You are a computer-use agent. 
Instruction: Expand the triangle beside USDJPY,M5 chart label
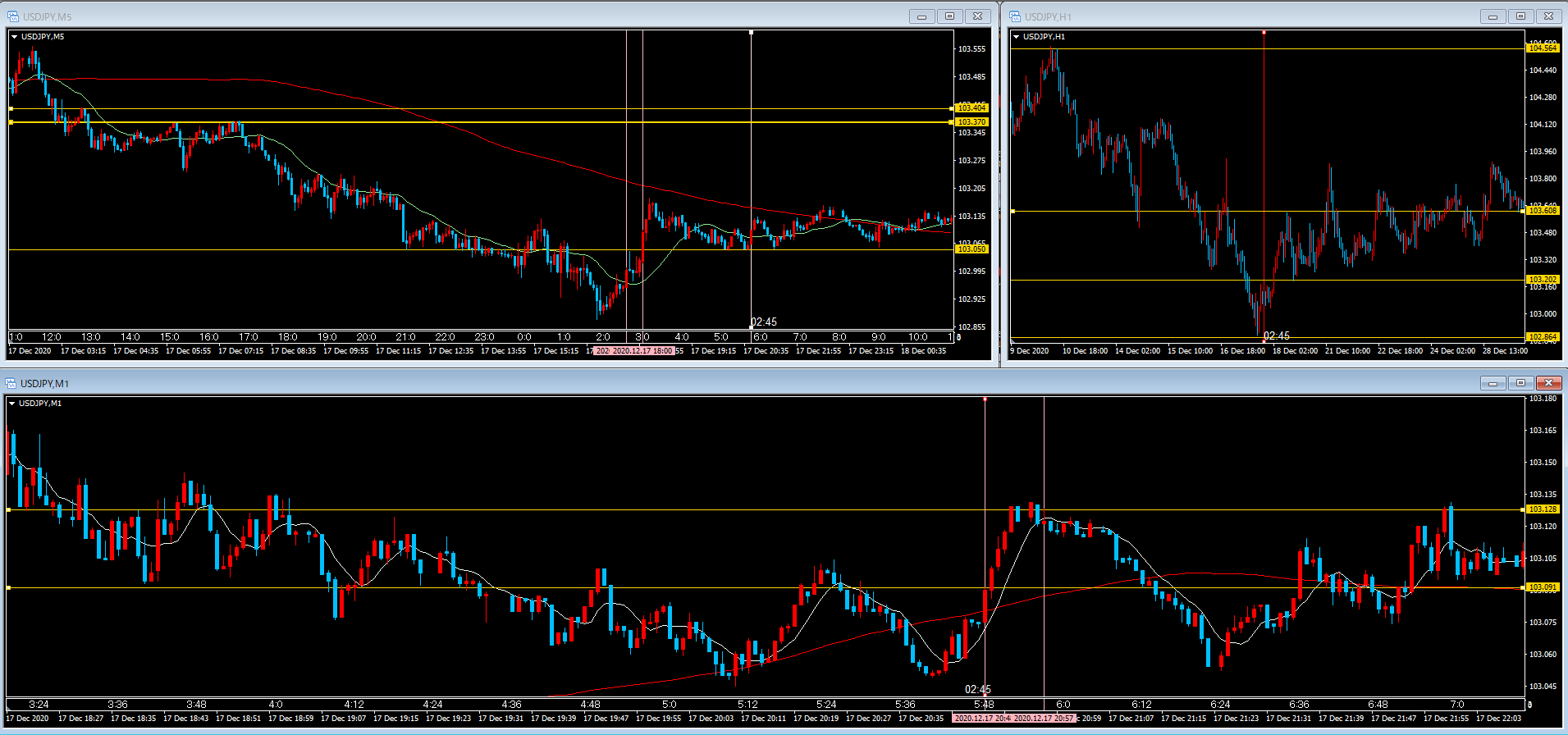[14, 37]
